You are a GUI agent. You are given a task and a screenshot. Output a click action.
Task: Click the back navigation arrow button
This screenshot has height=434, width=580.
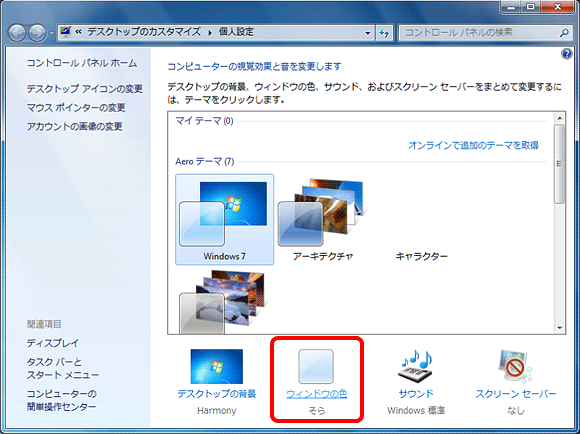[17, 33]
